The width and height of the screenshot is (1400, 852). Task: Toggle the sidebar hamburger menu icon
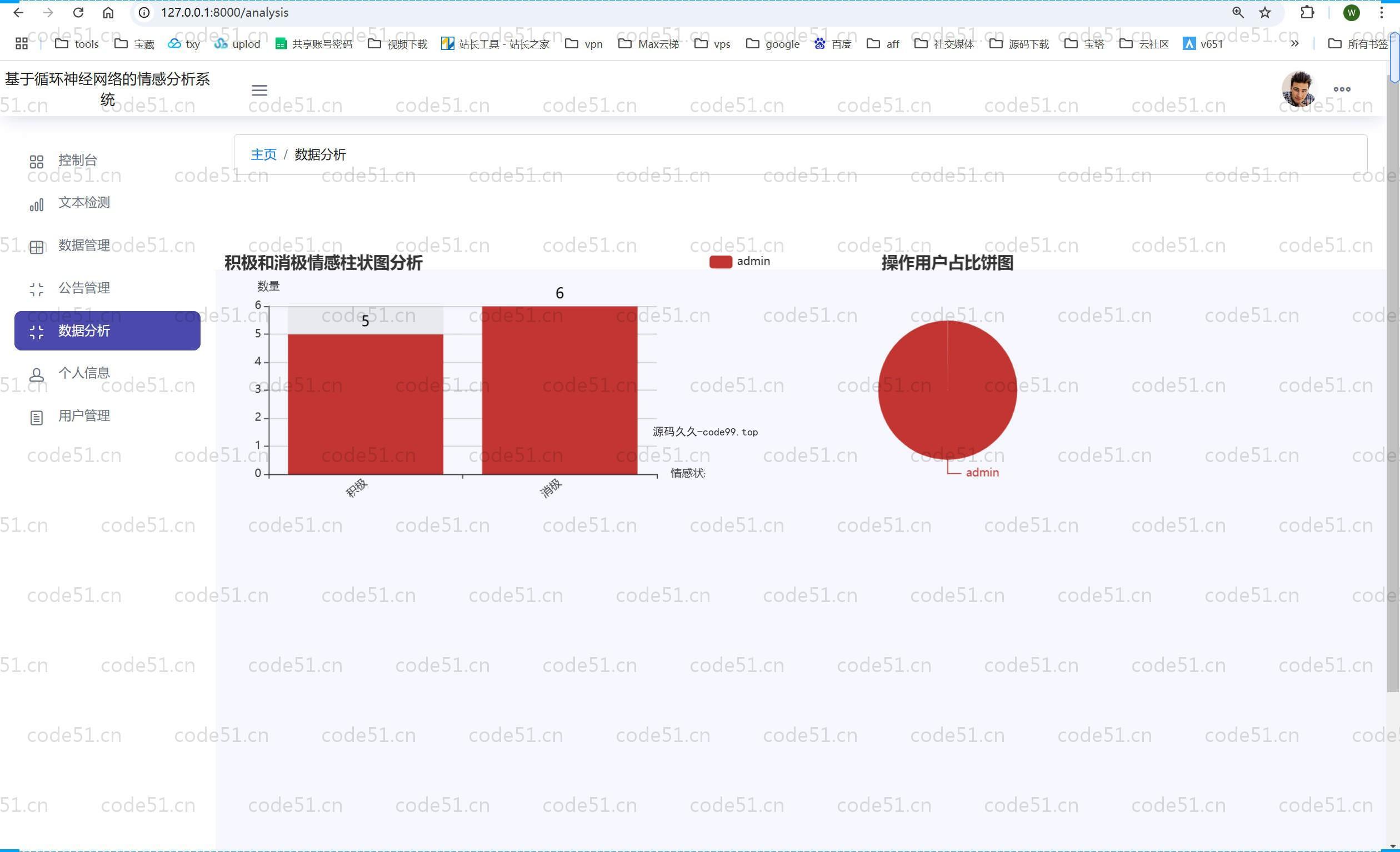[259, 90]
